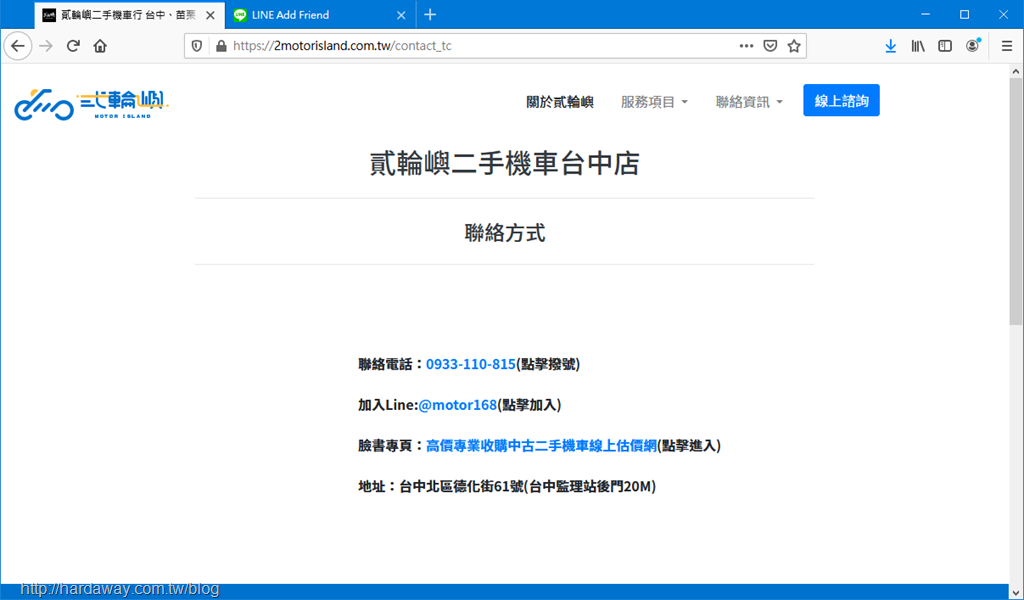Click the address text 台中北區德化街61號

tap(462, 486)
